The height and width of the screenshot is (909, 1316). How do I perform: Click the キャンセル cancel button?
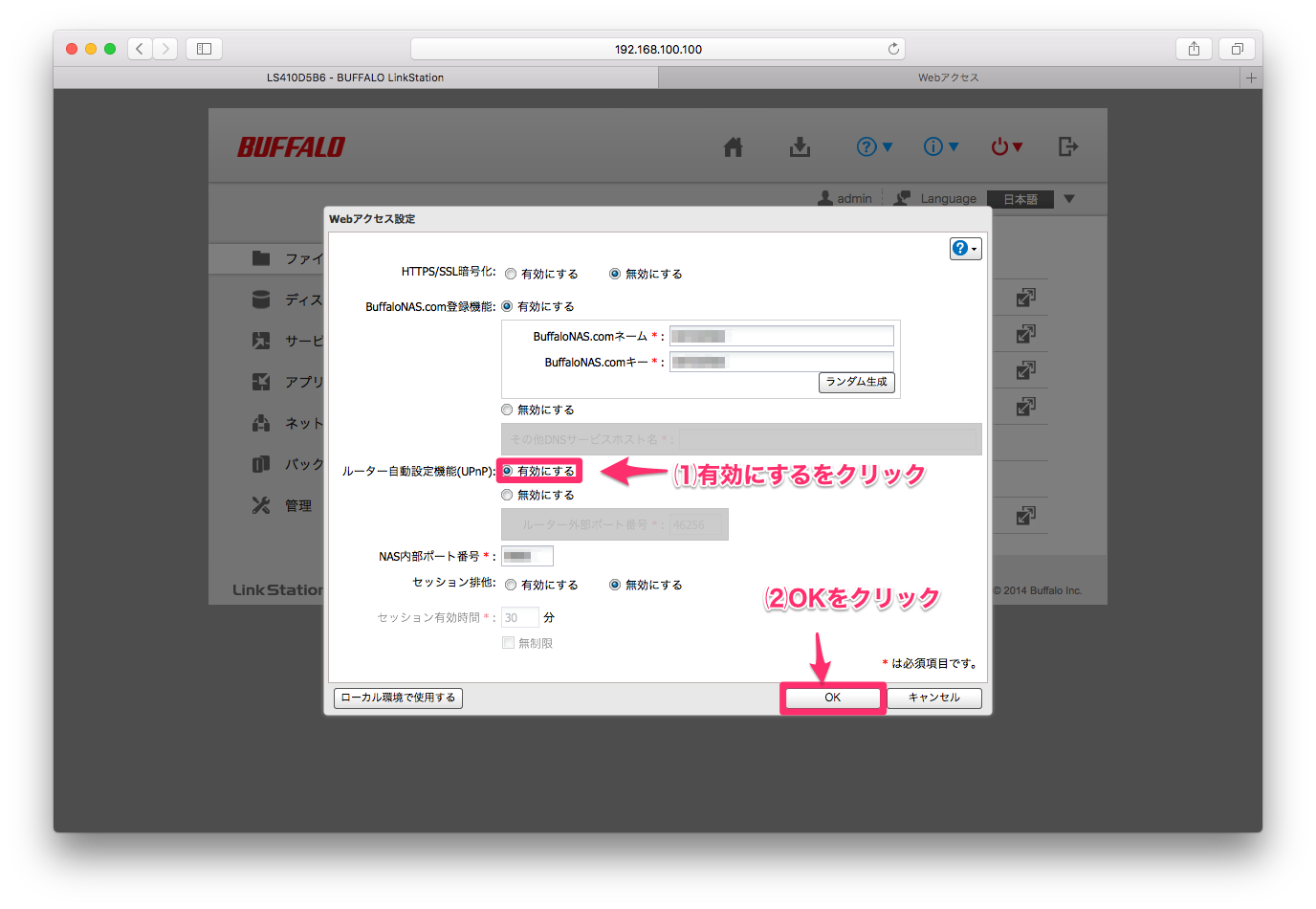[934, 698]
